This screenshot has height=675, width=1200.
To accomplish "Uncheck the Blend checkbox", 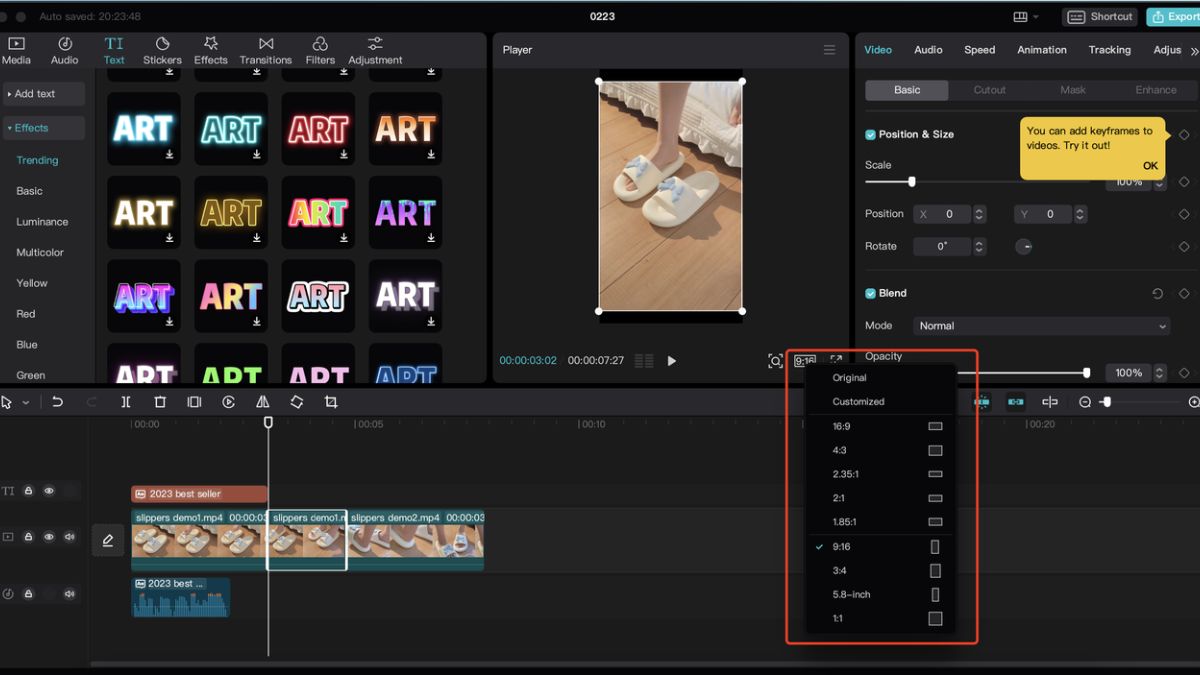I will pyautogui.click(x=870, y=294).
